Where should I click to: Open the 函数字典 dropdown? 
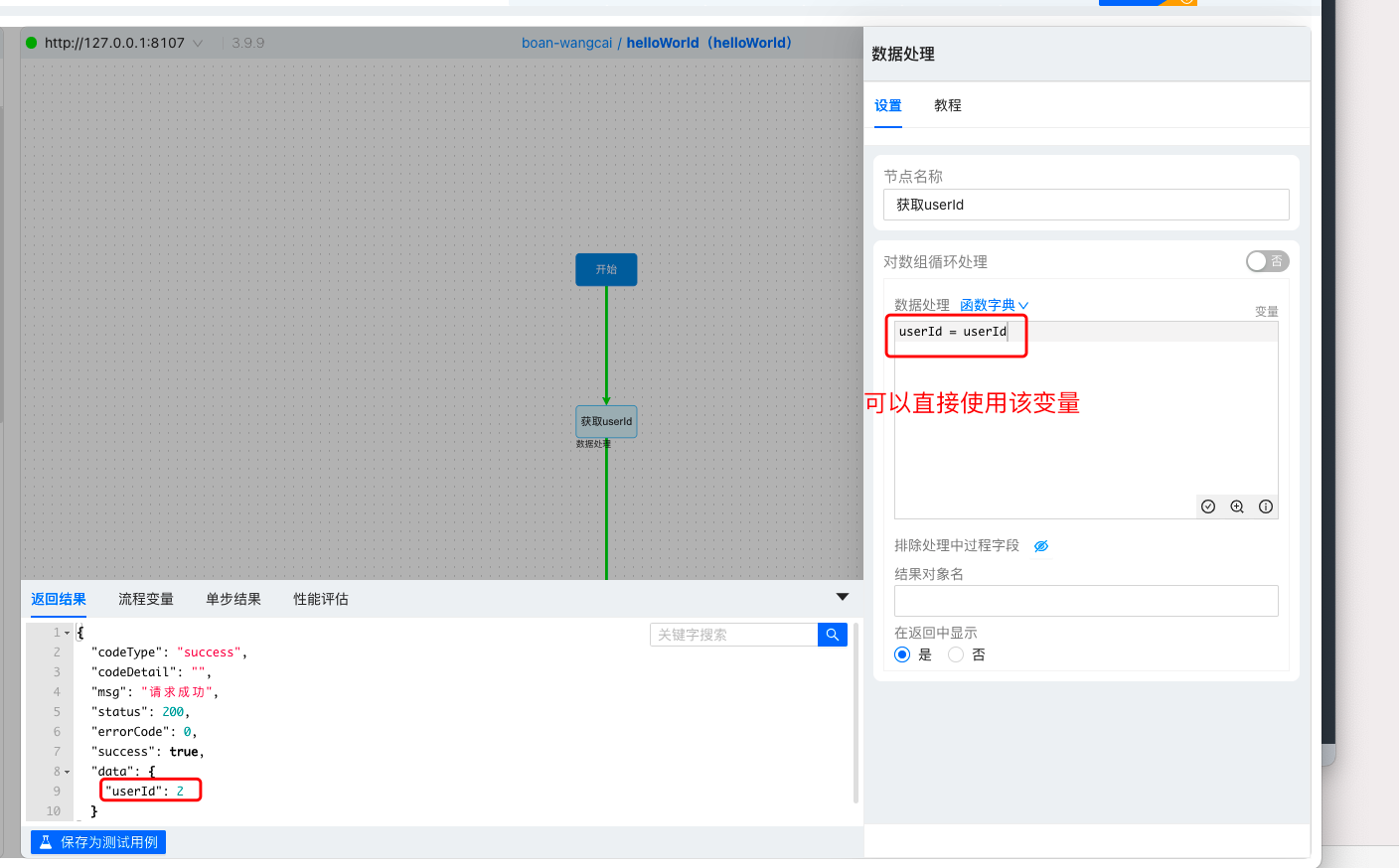tap(994, 305)
